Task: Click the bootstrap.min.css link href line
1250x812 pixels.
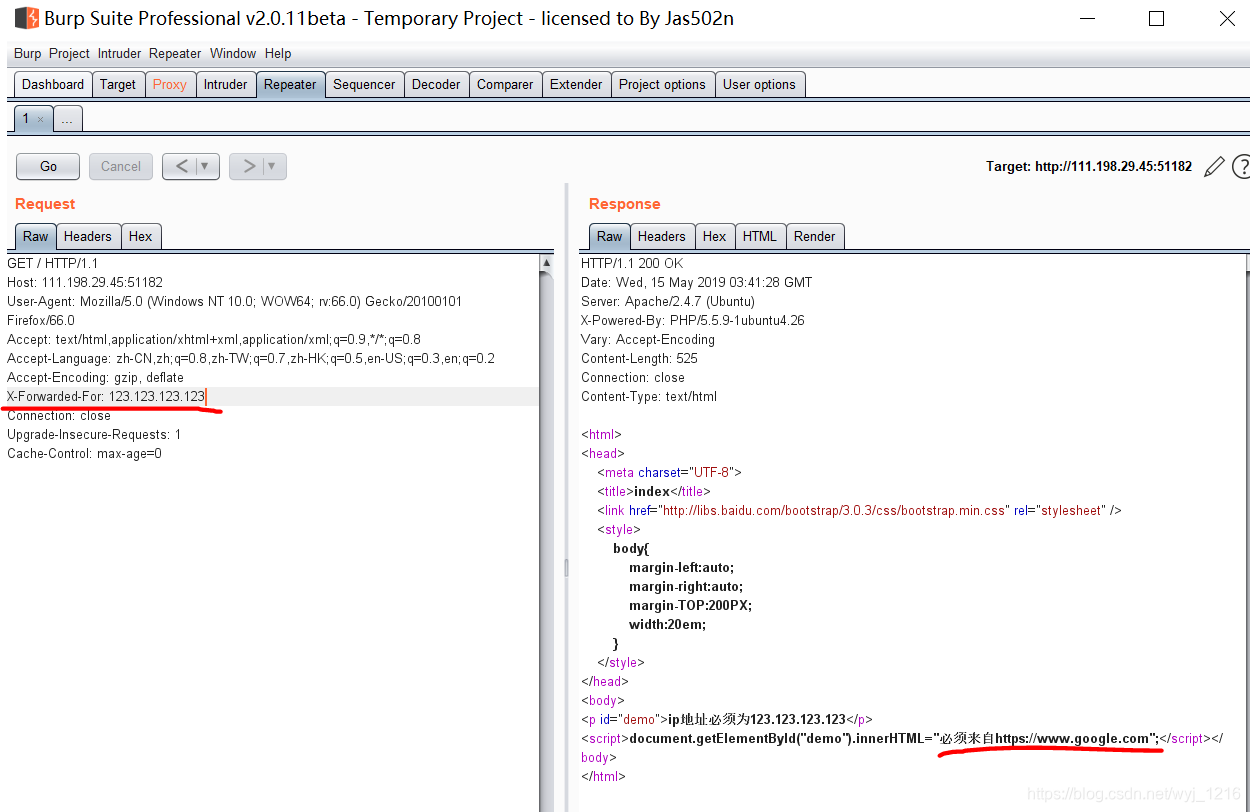Action: 860,511
